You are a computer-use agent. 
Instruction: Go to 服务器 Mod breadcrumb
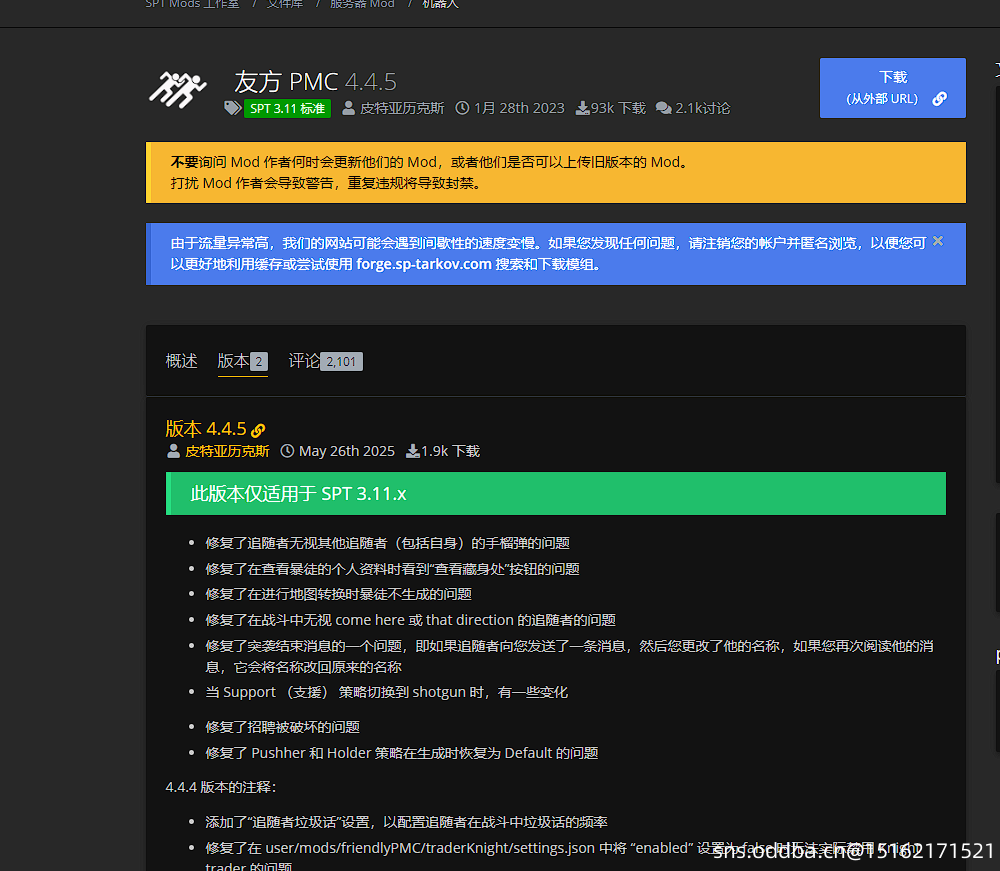click(362, 4)
